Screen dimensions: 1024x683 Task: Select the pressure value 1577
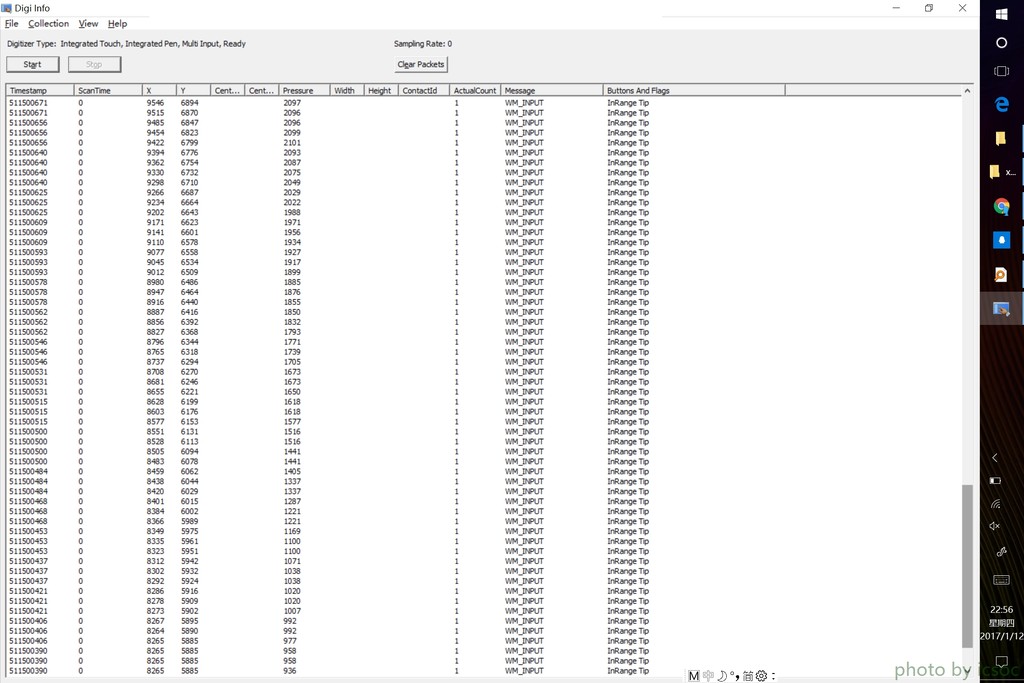292,421
